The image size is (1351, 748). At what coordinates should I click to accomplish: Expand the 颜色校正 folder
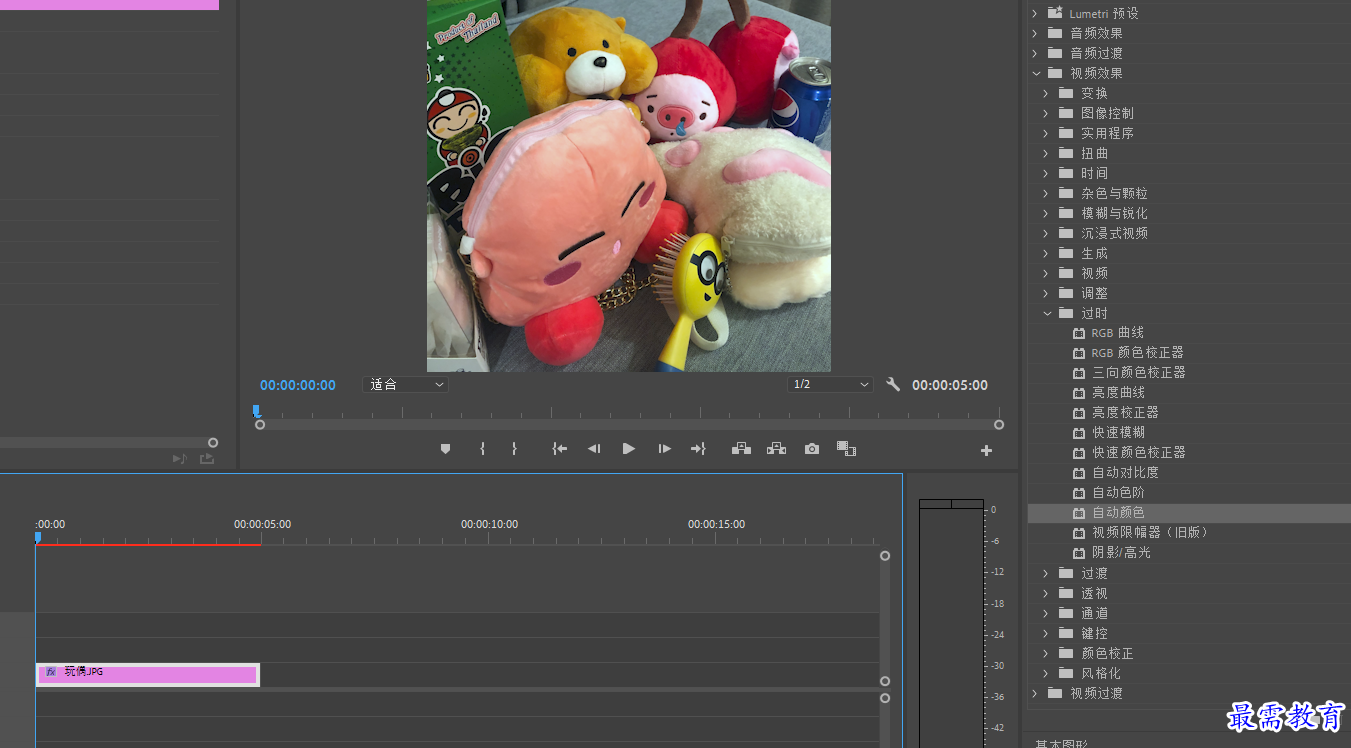[1046, 653]
